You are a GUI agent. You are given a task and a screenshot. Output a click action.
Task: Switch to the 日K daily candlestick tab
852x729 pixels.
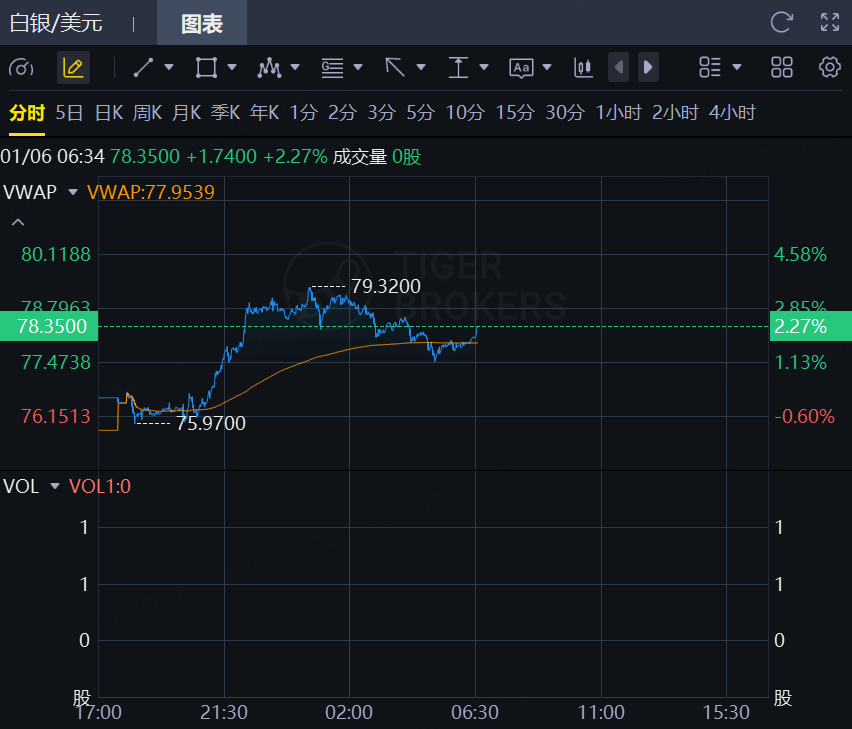point(108,113)
